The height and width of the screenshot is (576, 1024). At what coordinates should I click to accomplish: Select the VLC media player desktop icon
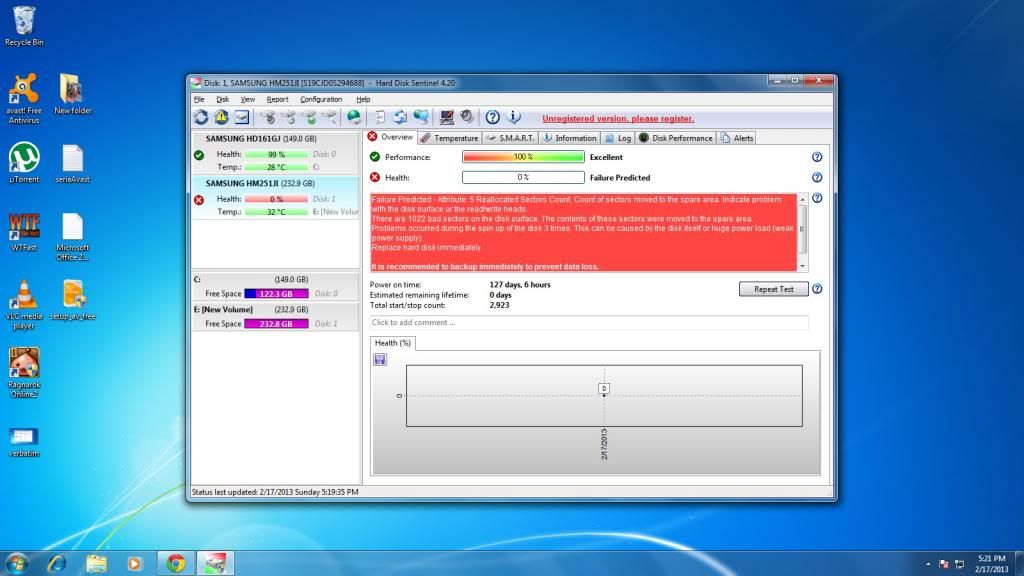(24, 304)
